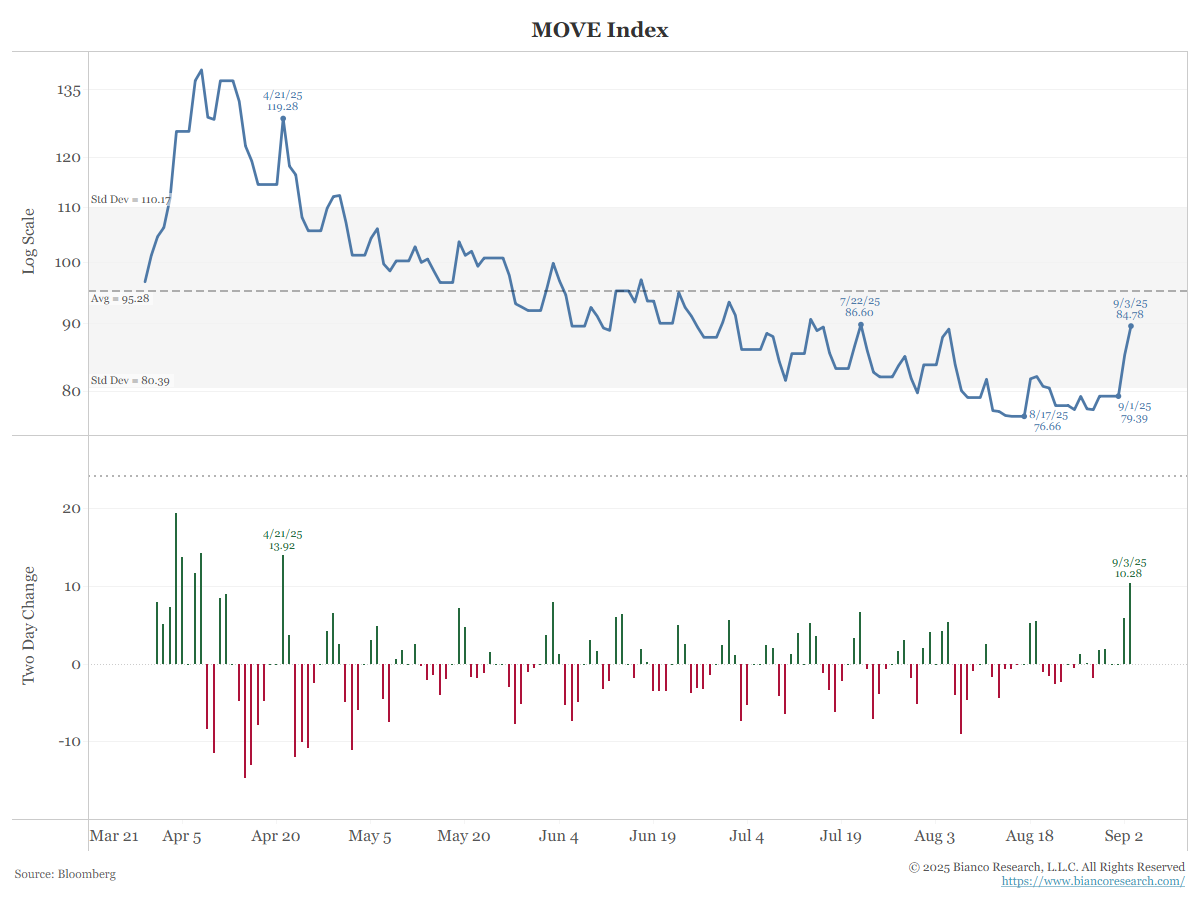Screen dimensions: 1200x900
Task: Click the 4/21/25 peak marker at 119.28
Action: (x=283, y=118)
